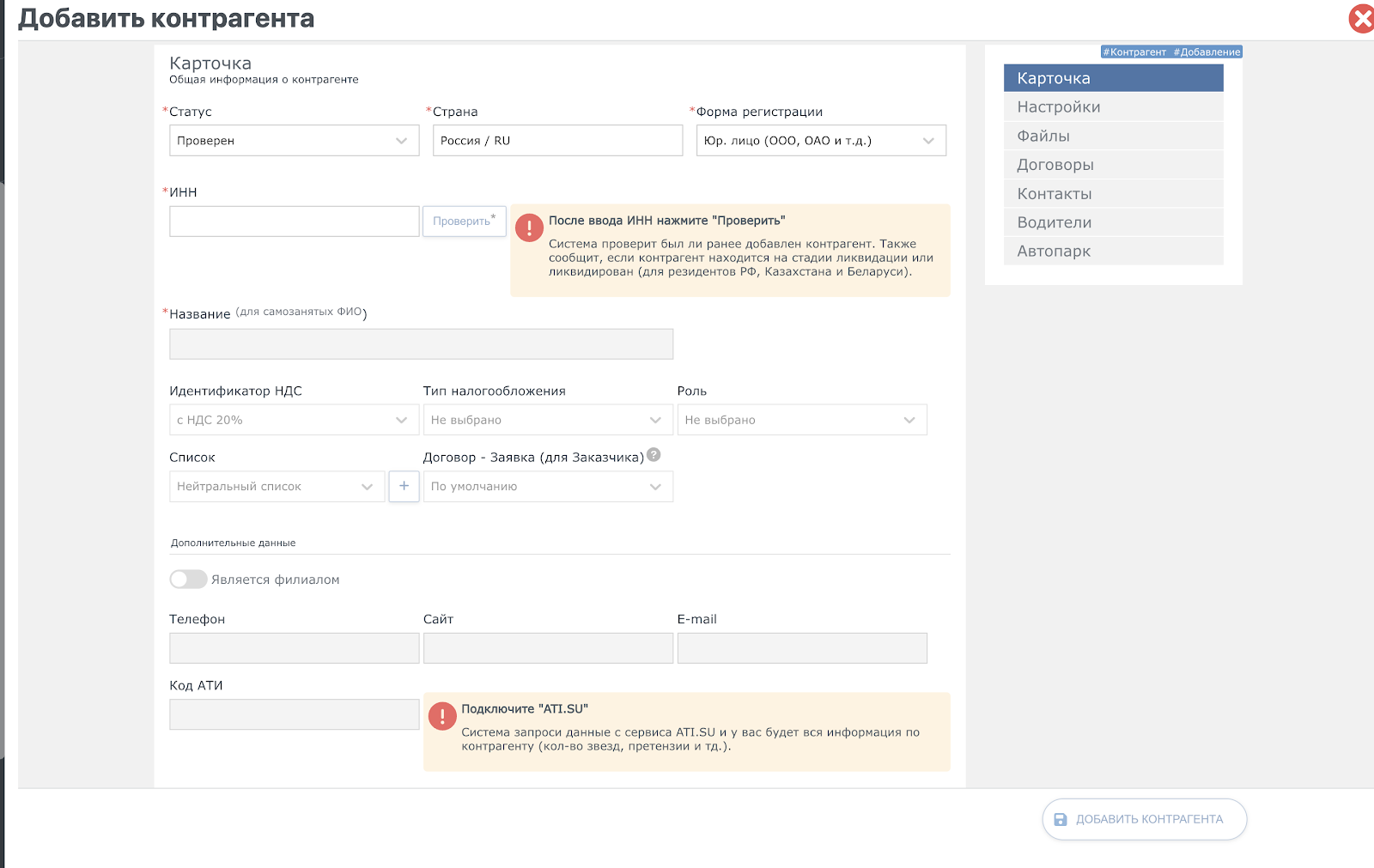Switch to the Настройки tab

[1113, 107]
